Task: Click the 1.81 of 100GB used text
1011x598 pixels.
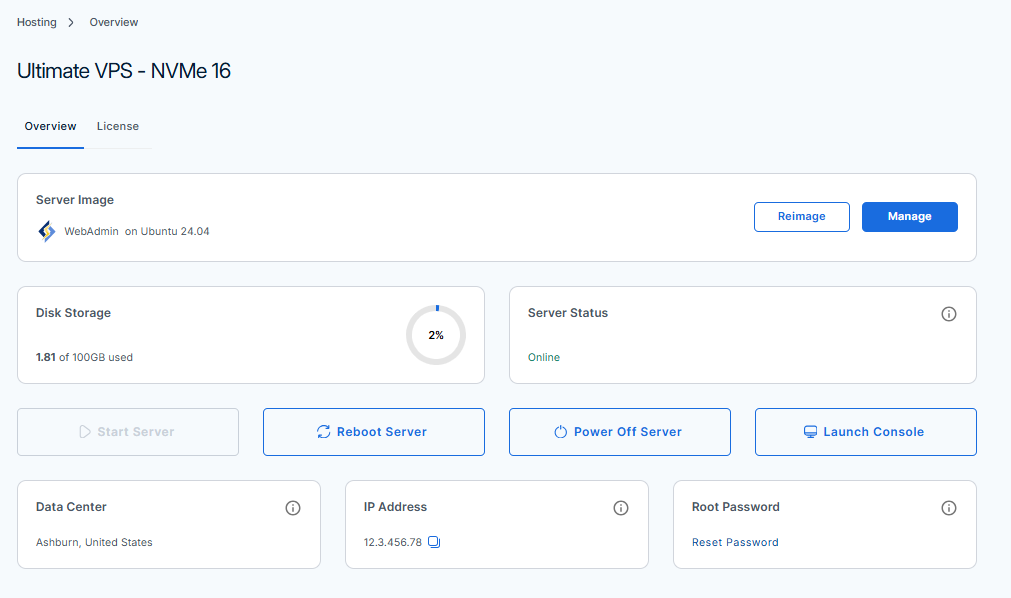Action: (84, 357)
